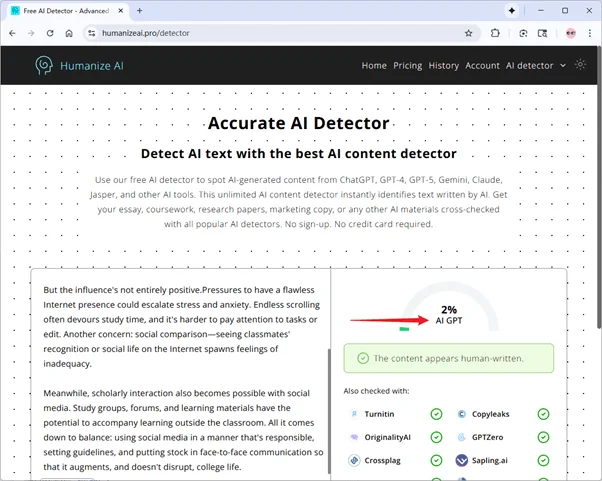Open the Account link in navbar
Viewport: 602px width, 481px height.
pos(482,65)
